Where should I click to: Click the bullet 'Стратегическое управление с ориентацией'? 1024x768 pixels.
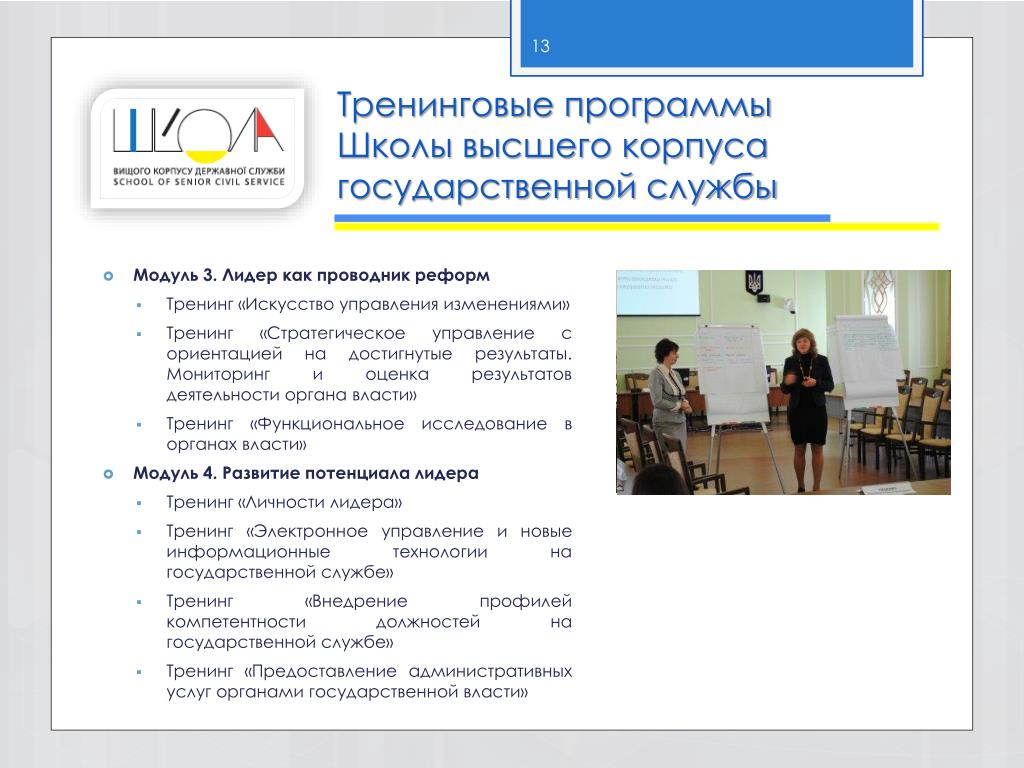point(369,364)
